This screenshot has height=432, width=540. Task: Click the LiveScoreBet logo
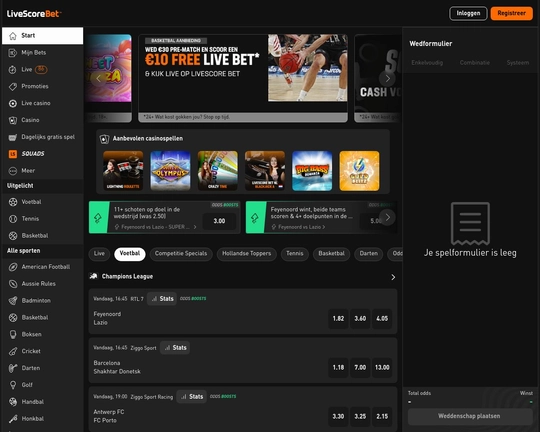click(34, 14)
